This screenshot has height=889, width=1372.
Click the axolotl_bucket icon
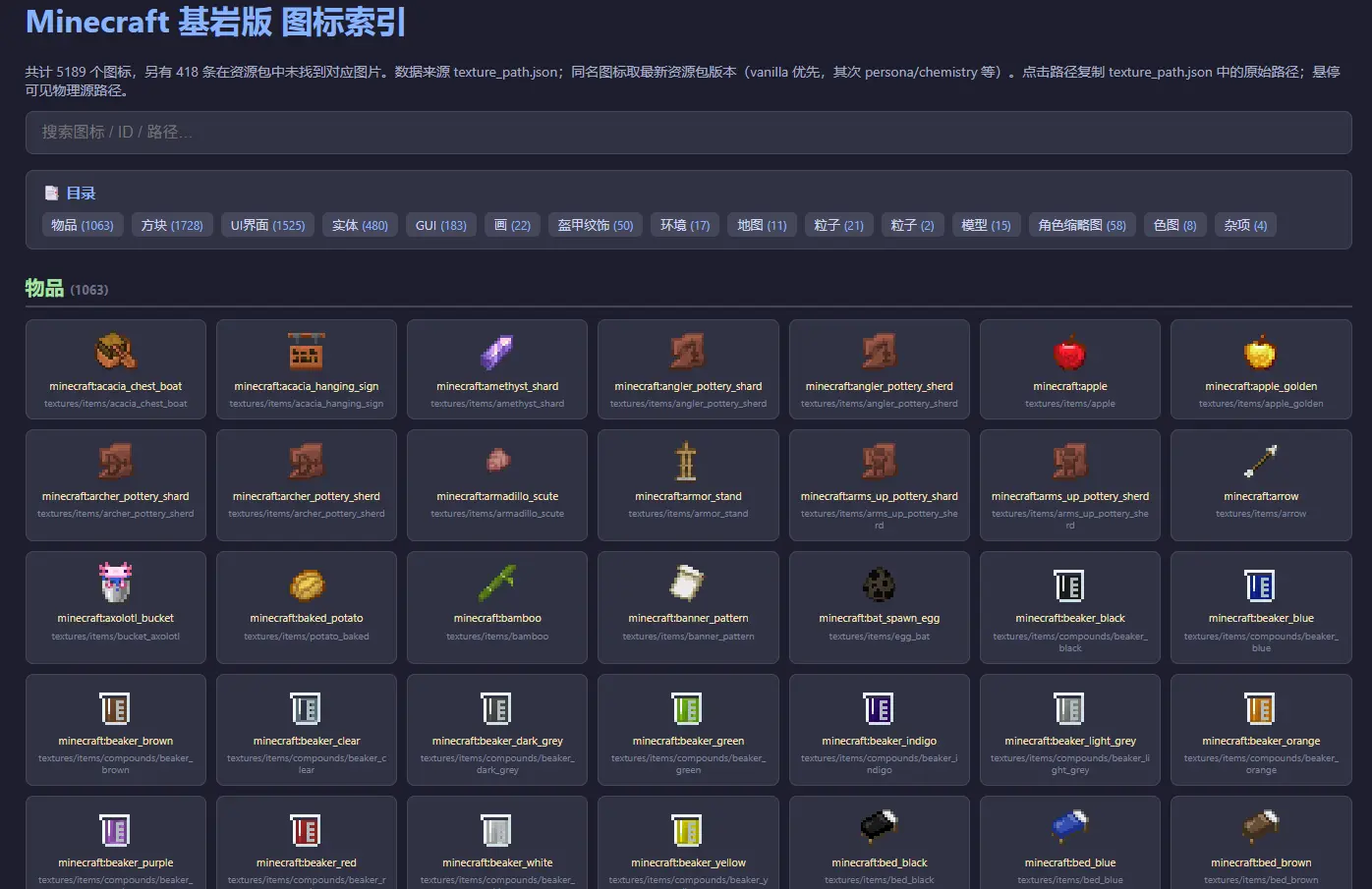click(115, 583)
